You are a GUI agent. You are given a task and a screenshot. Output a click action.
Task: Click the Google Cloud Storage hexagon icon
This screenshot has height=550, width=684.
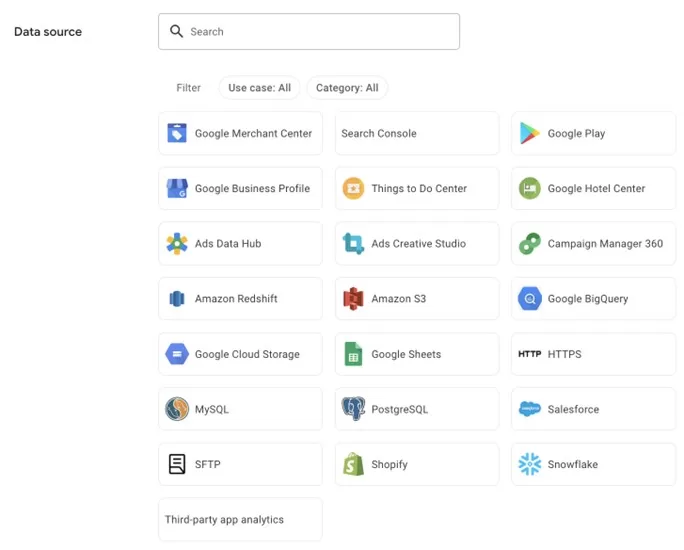coord(177,354)
